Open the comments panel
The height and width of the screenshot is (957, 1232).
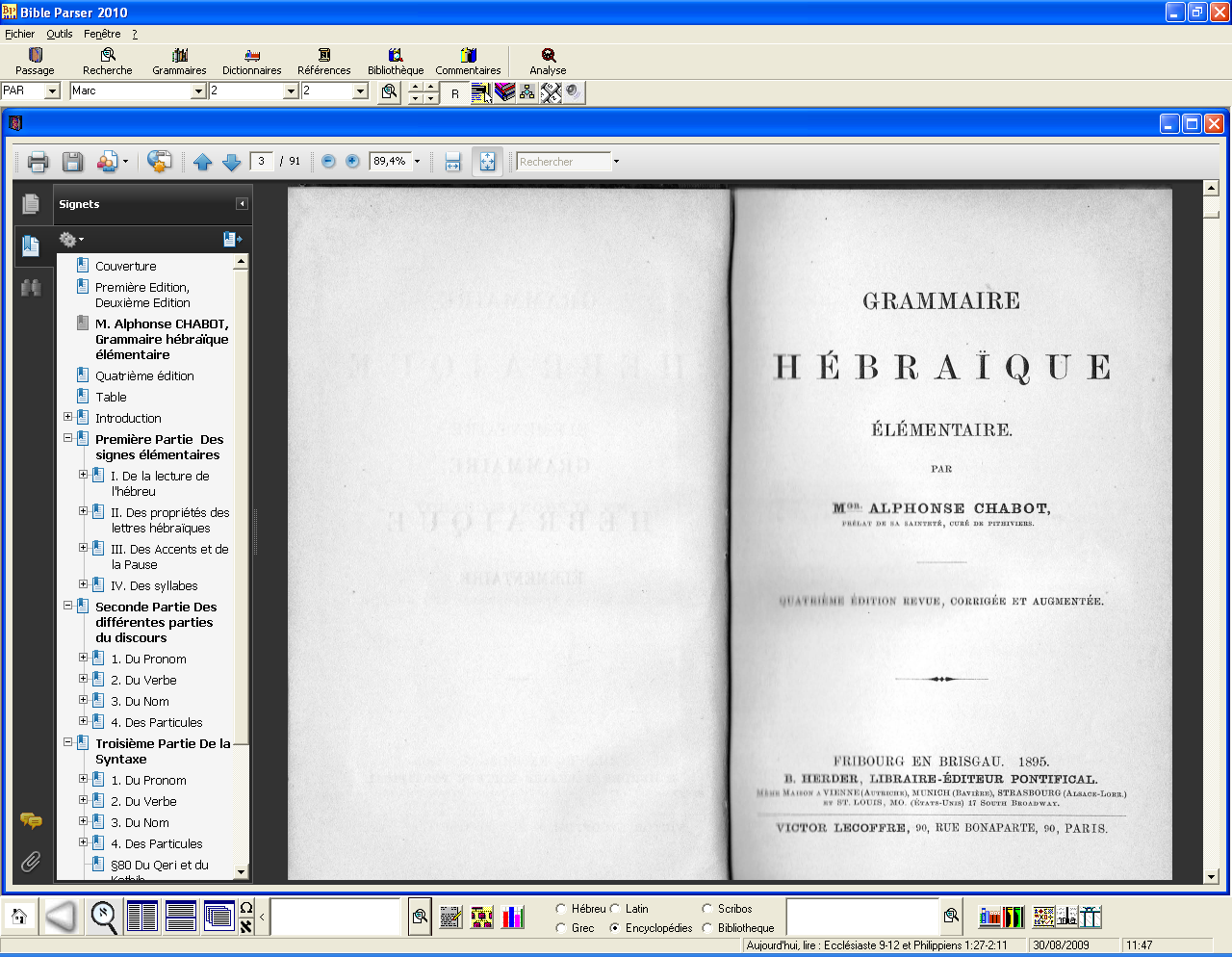(31, 820)
